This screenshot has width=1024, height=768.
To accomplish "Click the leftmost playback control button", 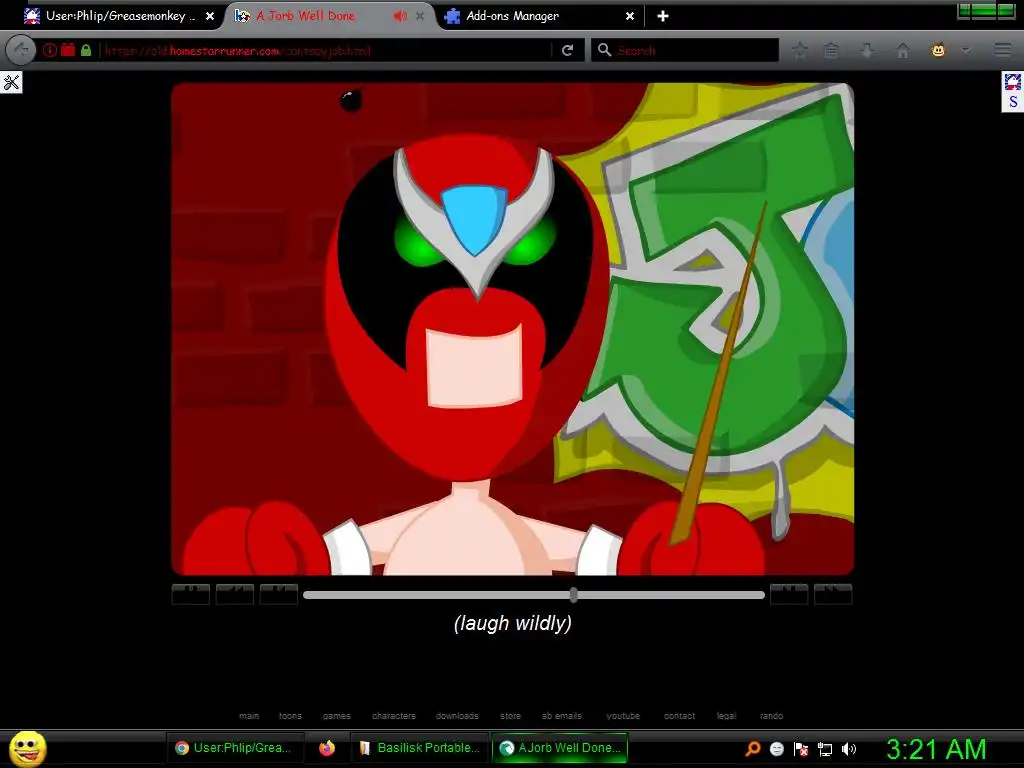I will point(191,594).
